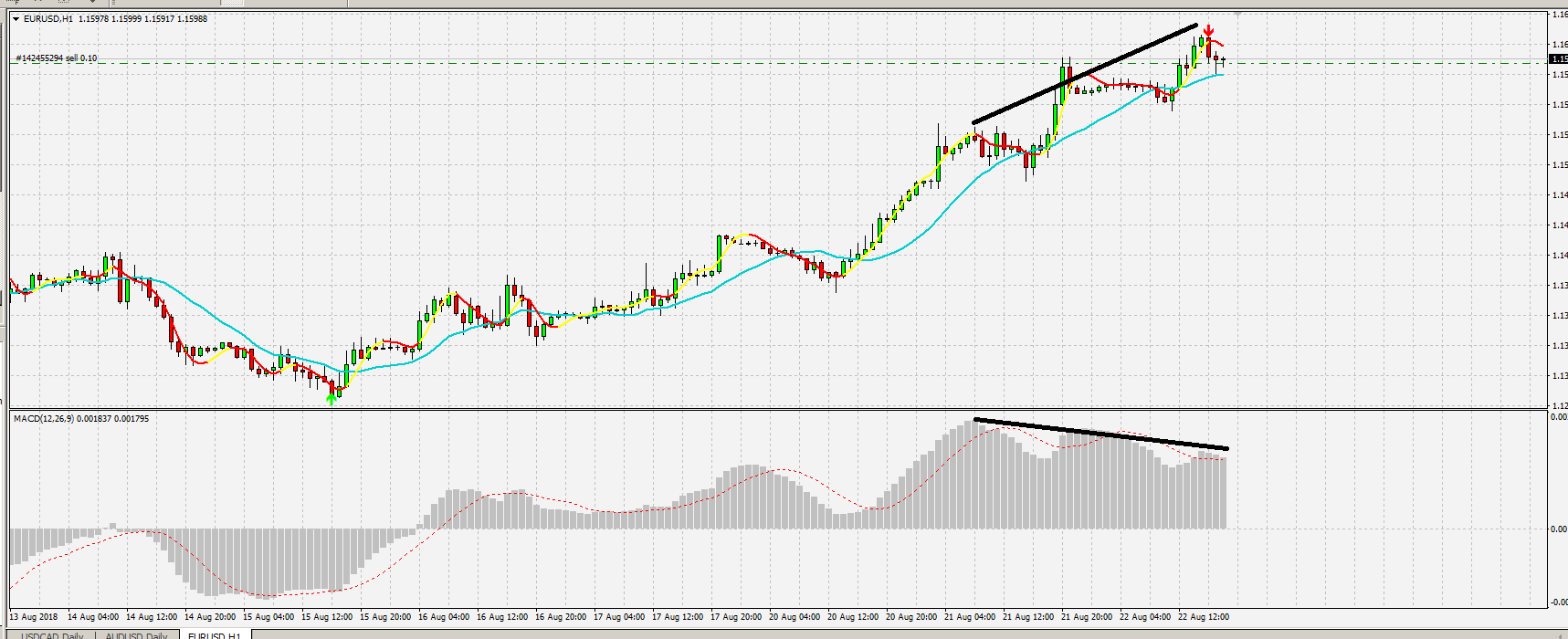Select the black divergence line on MACD
The image size is (1568, 639).
(x=1101, y=434)
